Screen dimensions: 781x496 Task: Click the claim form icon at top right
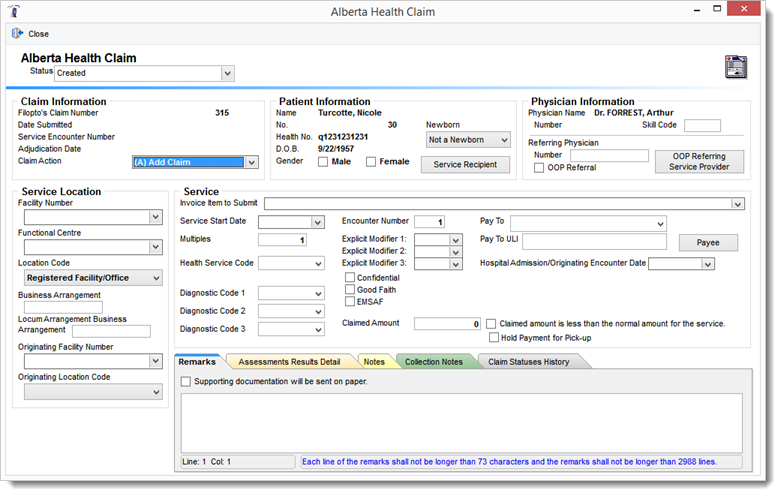pos(736,67)
